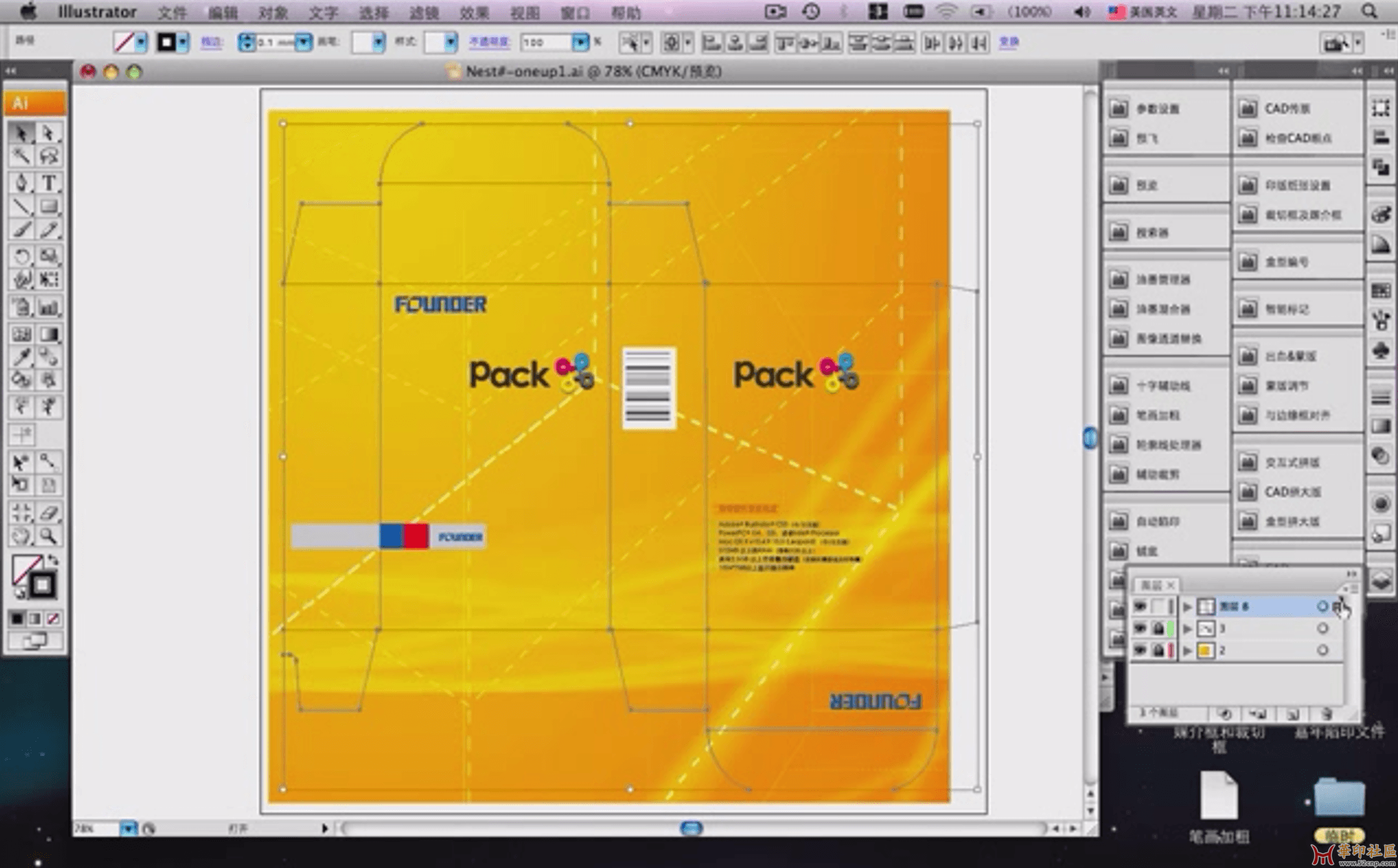1398x868 pixels.
Task: Open the 文件 (File) menu
Action: coord(171,12)
